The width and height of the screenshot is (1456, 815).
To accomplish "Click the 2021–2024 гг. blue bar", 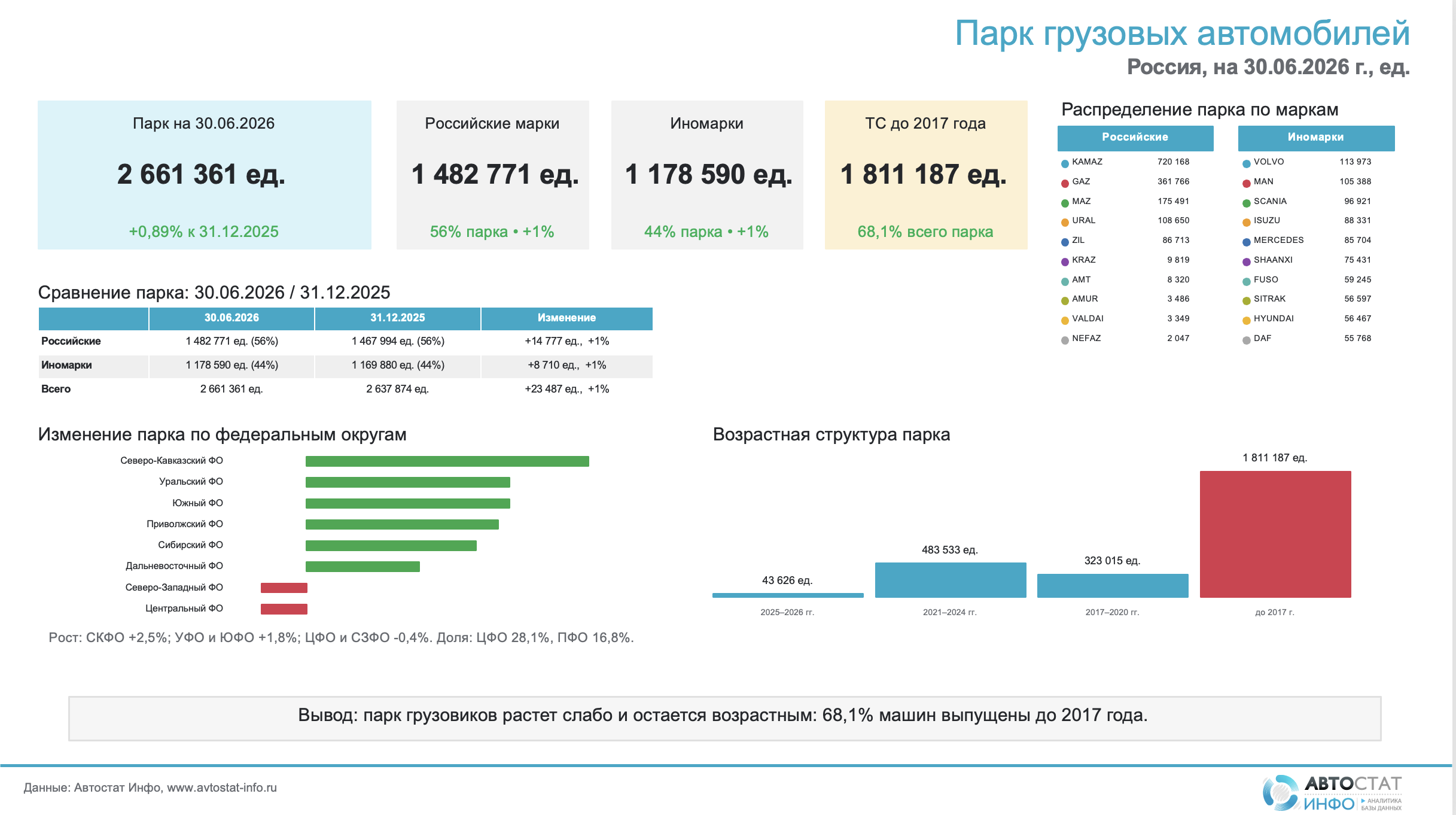I will [x=951, y=580].
